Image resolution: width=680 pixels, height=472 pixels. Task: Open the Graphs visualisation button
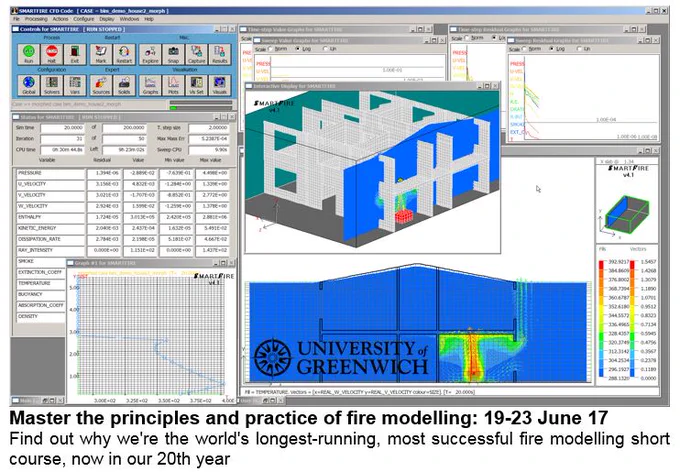(150, 85)
